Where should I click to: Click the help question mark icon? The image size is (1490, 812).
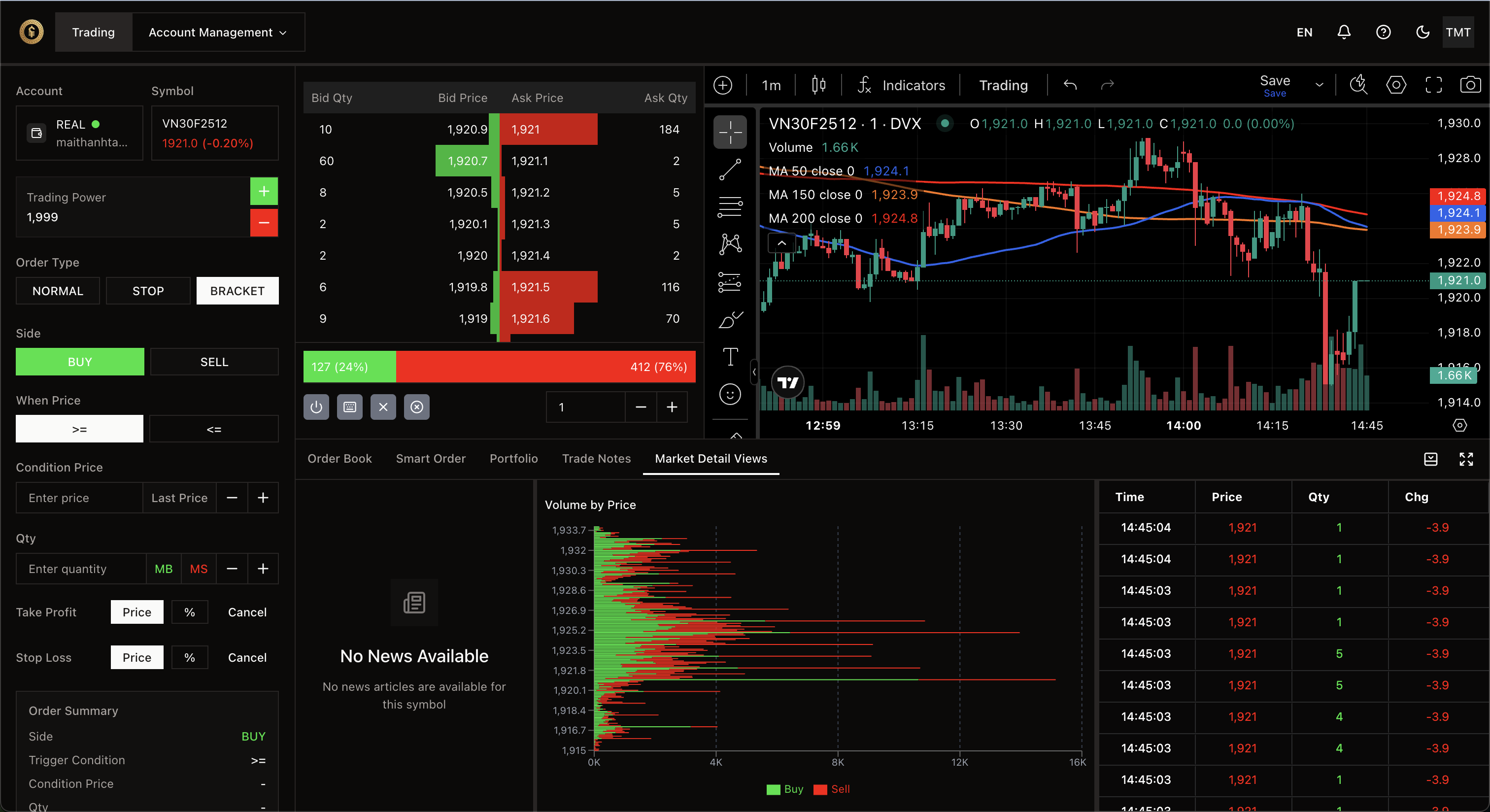click(x=1383, y=33)
